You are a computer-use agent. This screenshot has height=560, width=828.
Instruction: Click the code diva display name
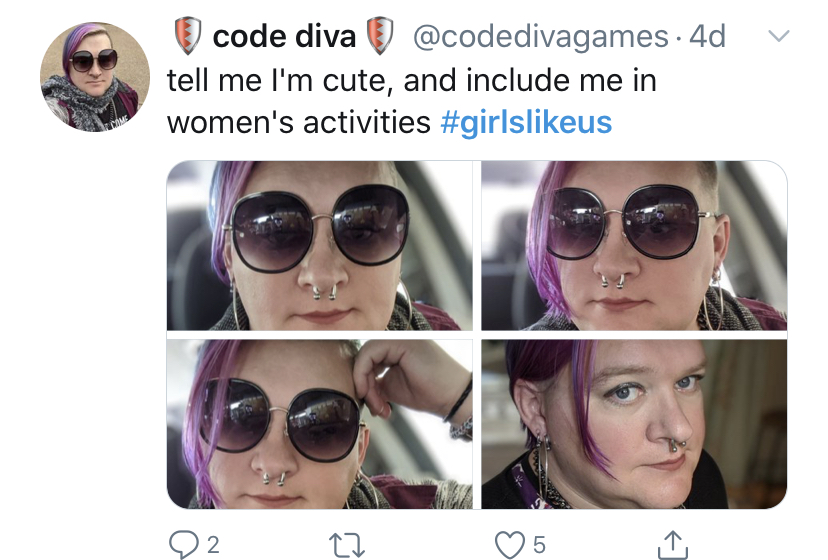point(284,36)
